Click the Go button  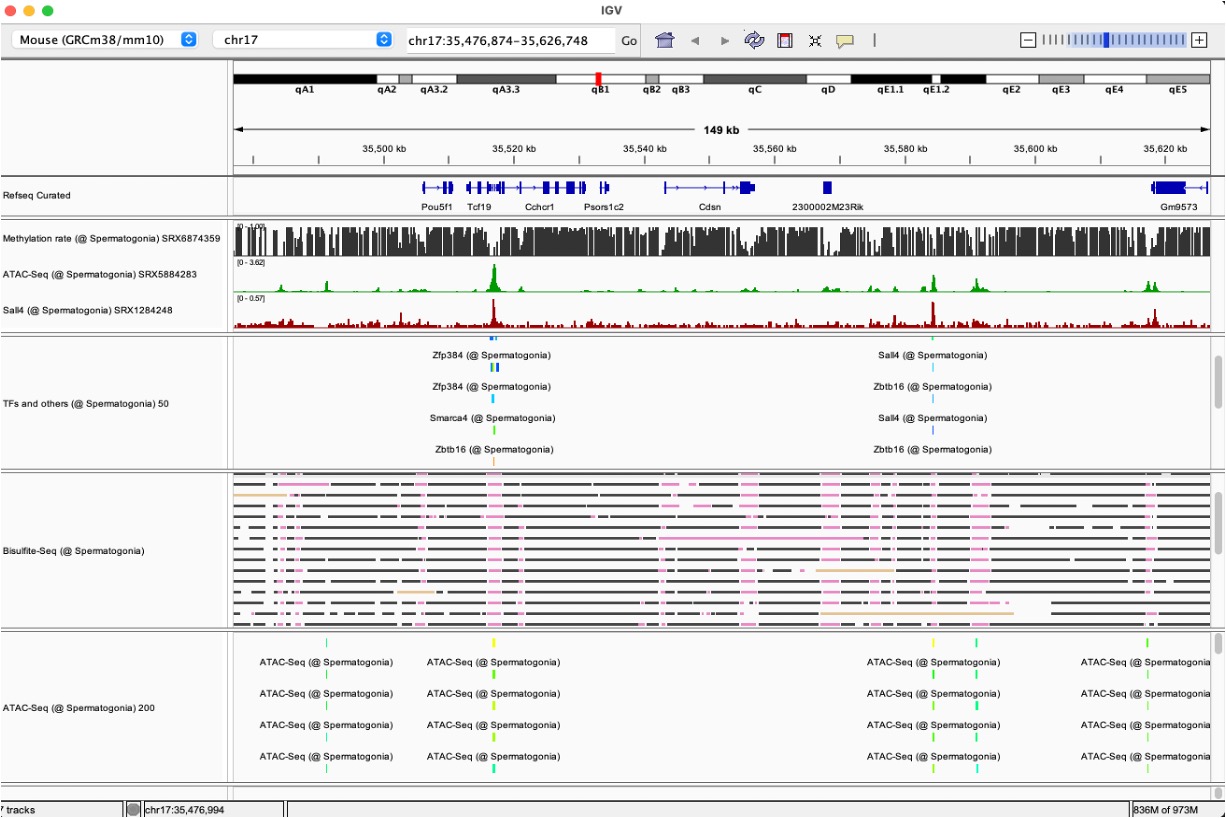pos(629,41)
